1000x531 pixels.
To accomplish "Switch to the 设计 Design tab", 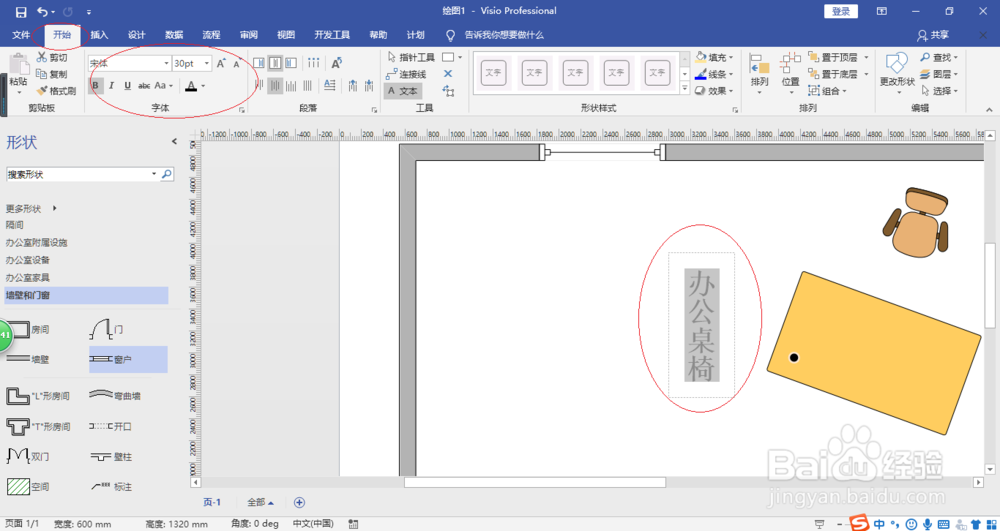I will point(136,35).
